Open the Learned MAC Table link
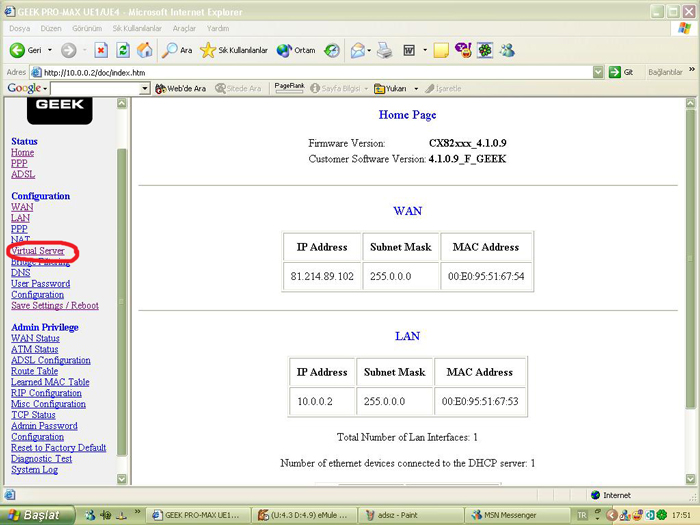 pyautogui.click(x=50, y=382)
